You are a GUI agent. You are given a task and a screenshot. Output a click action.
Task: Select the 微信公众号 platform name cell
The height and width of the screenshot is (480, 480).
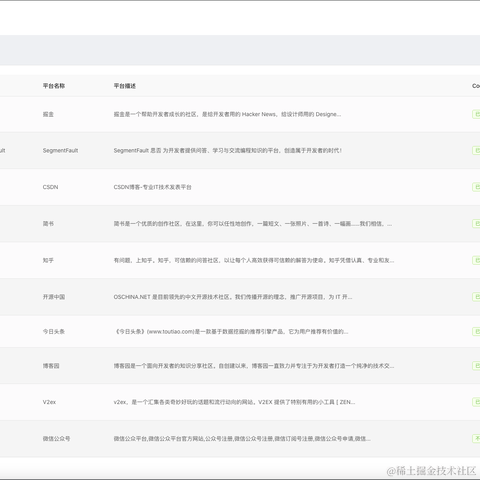(x=56, y=439)
